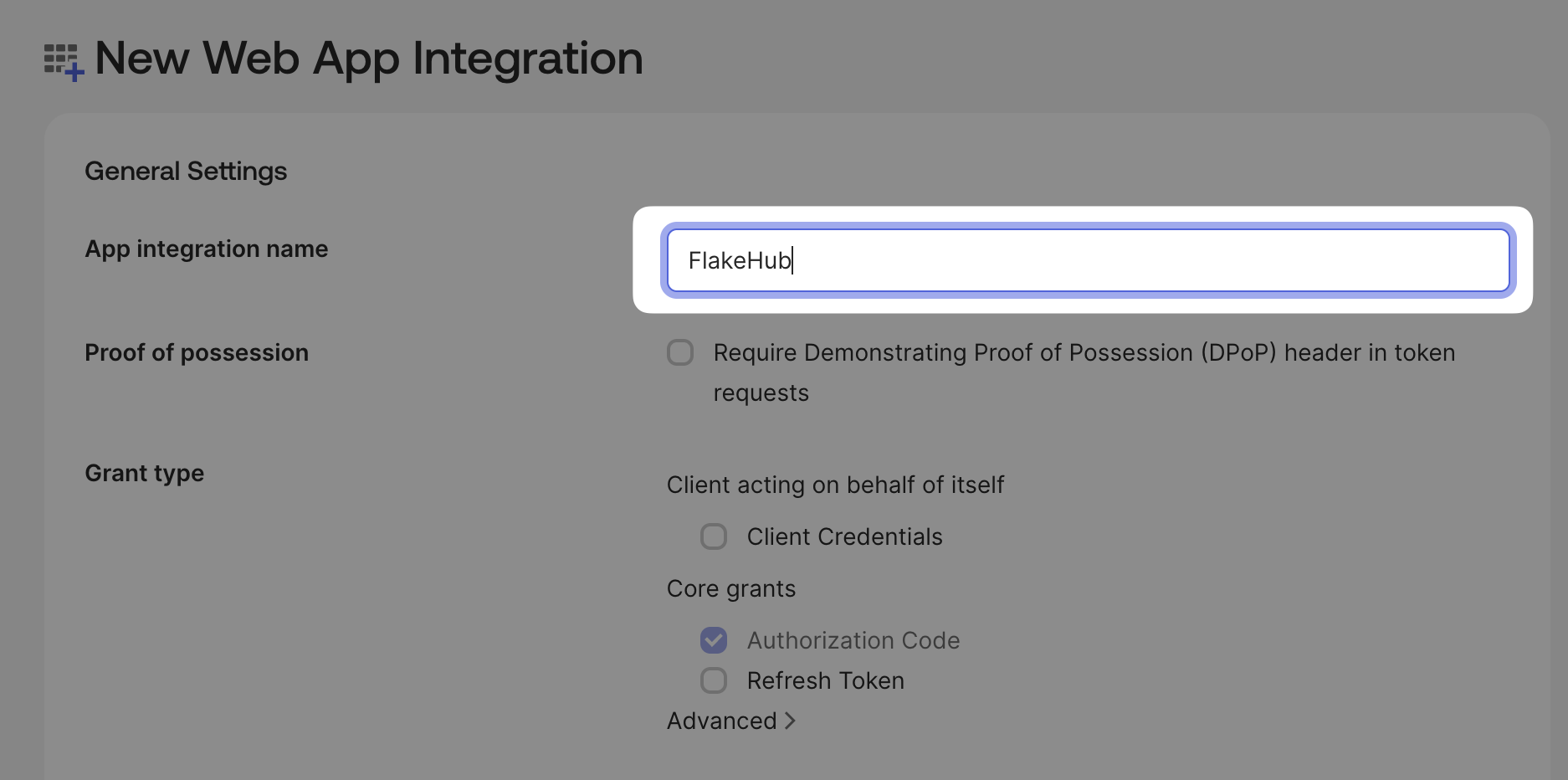Click the Core grants heading
This screenshot has height=780, width=1568.
pos(731,588)
